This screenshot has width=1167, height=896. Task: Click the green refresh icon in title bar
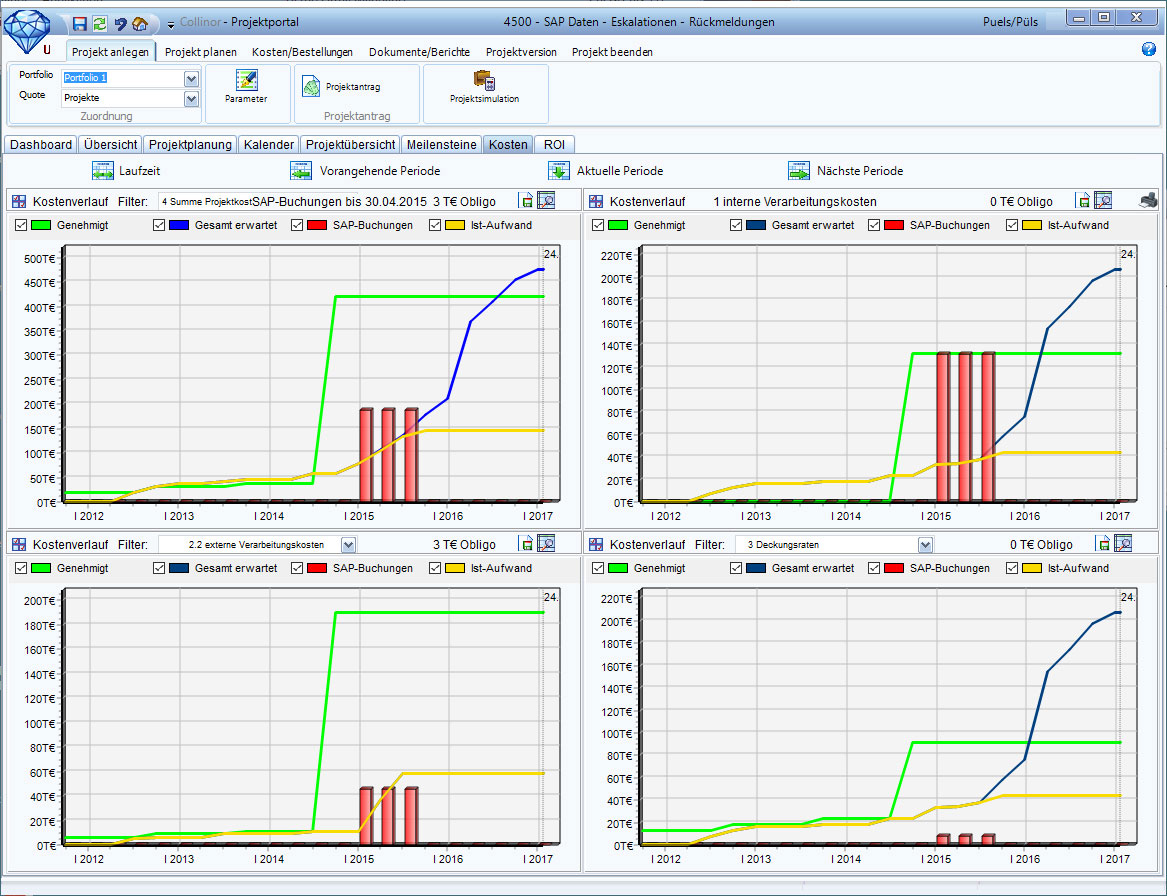(100, 23)
